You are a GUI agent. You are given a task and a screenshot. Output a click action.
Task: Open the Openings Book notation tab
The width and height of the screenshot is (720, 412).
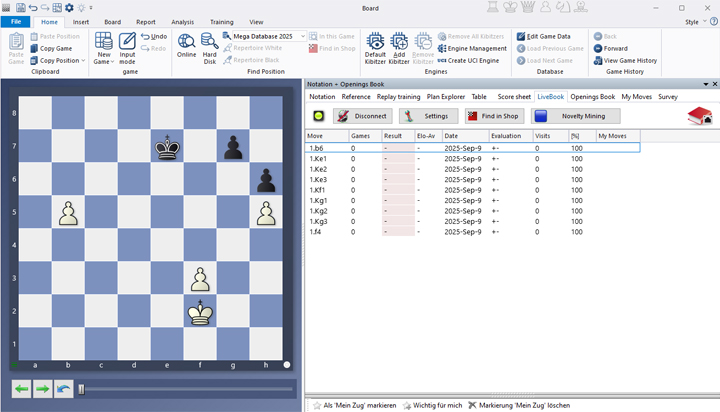592,97
